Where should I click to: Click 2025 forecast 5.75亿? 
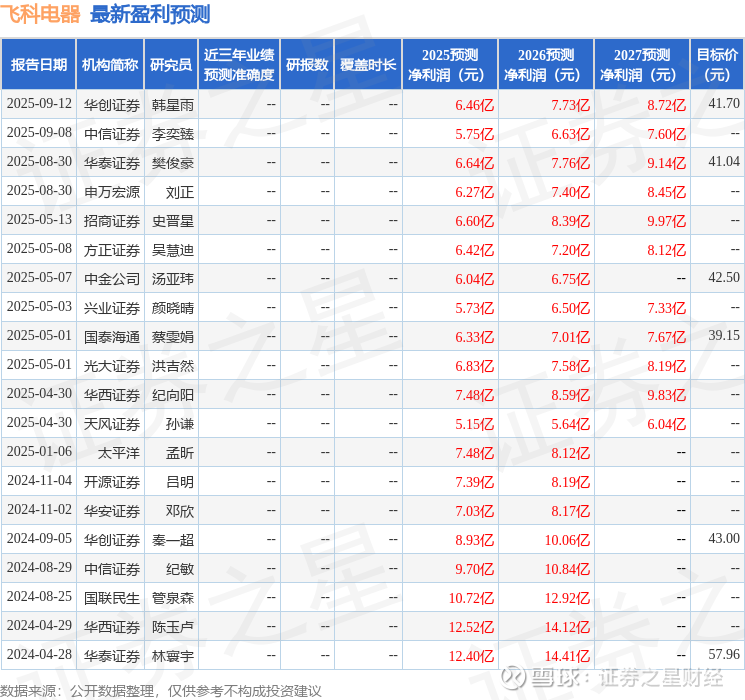coord(474,134)
